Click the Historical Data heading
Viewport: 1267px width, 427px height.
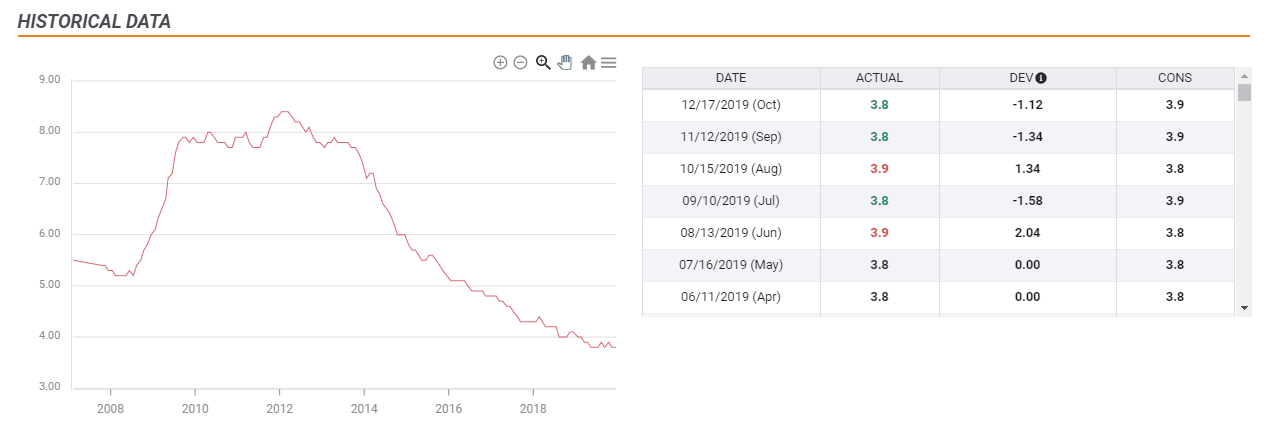[94, 21]
